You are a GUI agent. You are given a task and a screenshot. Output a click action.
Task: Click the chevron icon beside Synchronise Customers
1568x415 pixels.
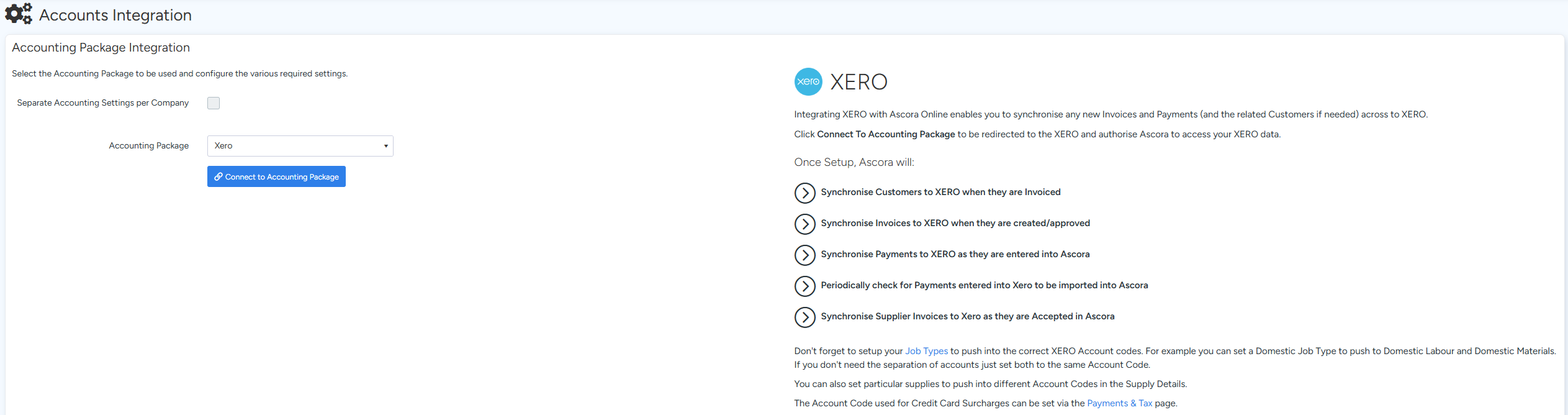804,193
